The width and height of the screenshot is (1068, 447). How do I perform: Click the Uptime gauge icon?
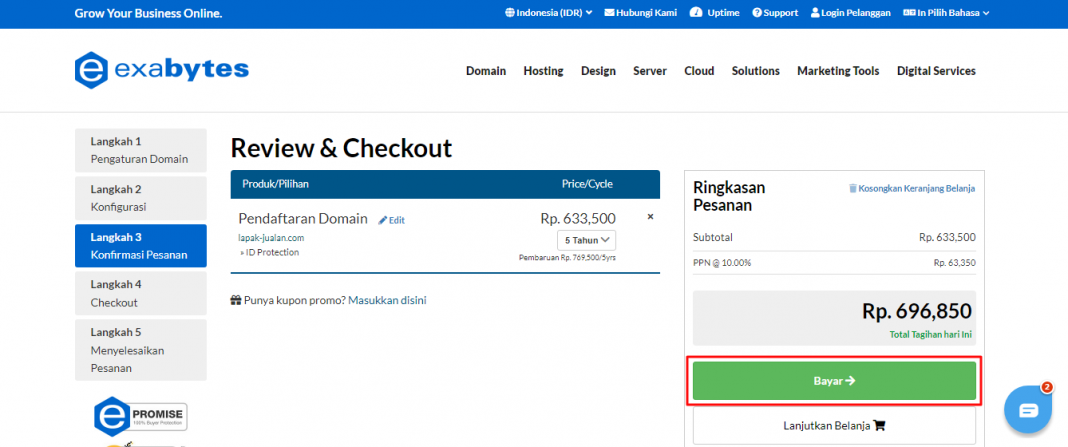click(x=695, y=12)
